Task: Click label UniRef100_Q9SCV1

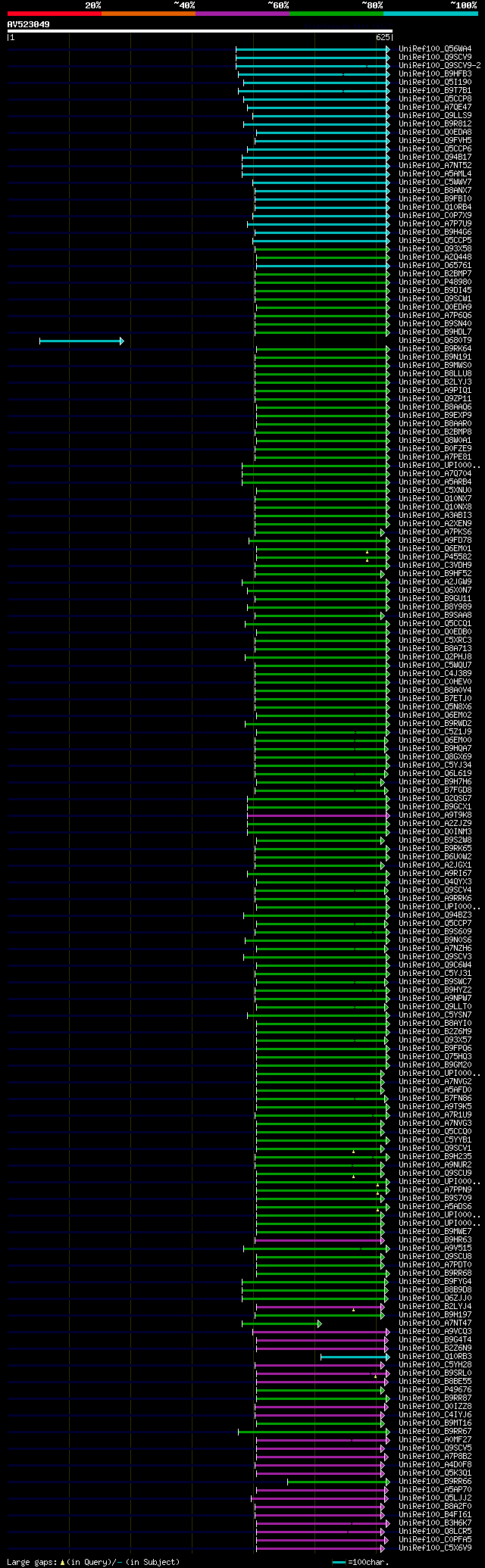Action: (435, 1149)
